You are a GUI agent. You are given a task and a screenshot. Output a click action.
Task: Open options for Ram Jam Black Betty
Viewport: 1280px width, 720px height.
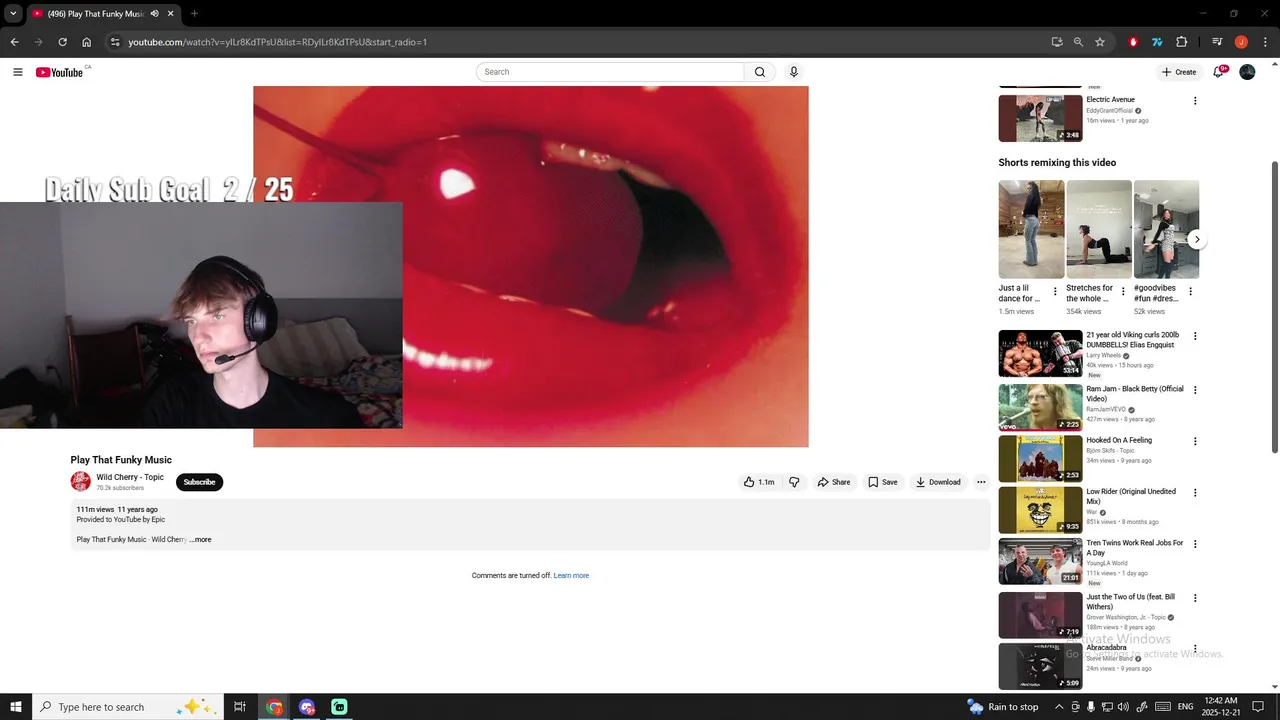(x=1195, y=390)
